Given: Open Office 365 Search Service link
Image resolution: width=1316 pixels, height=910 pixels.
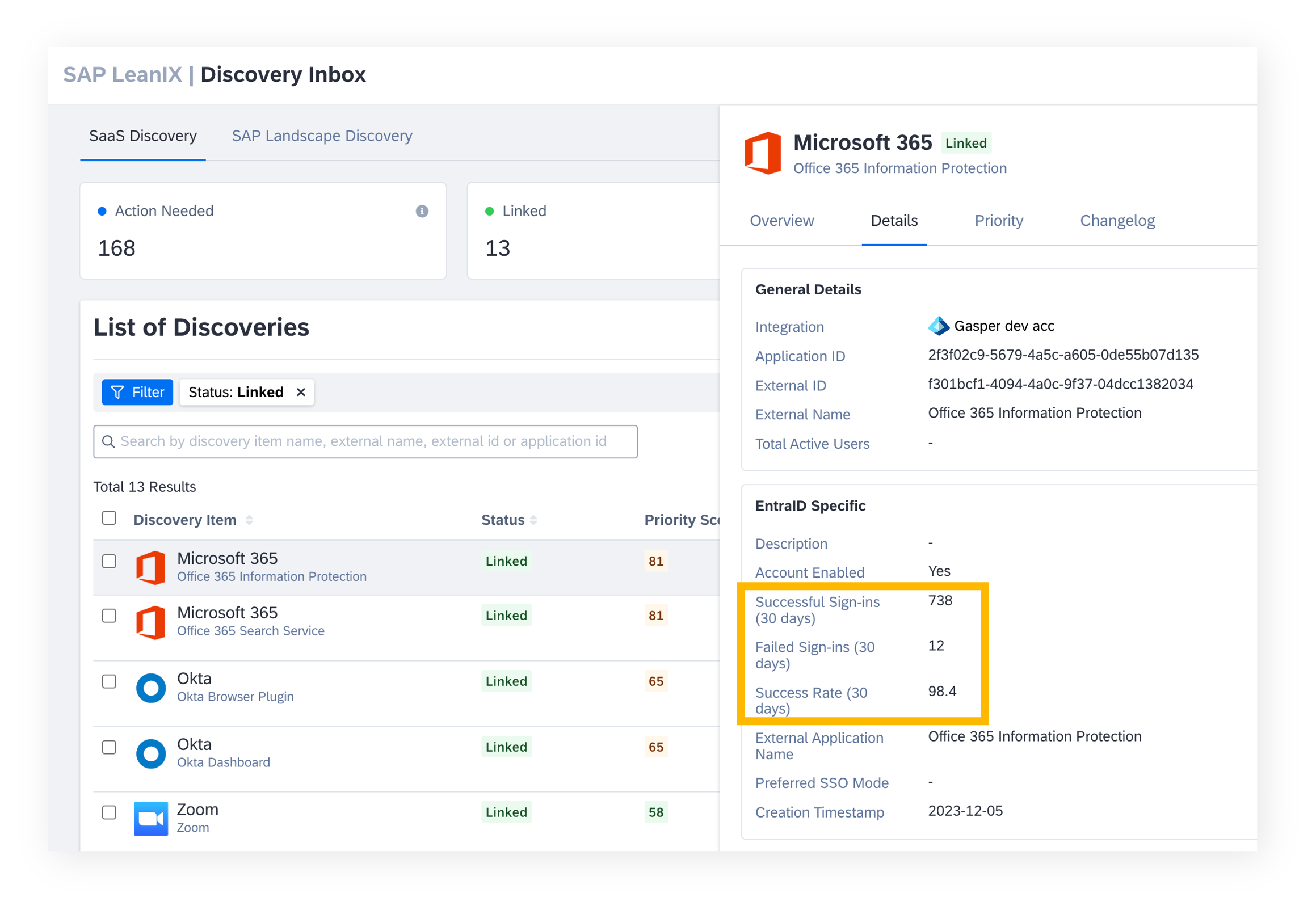Looking at the screenshot, I should click(251, 631).
